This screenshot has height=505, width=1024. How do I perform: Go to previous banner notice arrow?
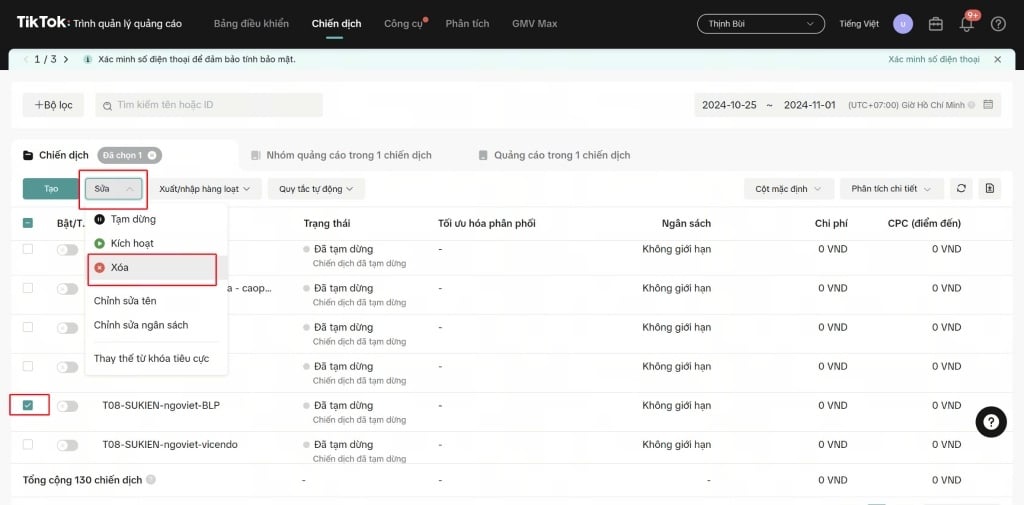(x=26, y=59)
